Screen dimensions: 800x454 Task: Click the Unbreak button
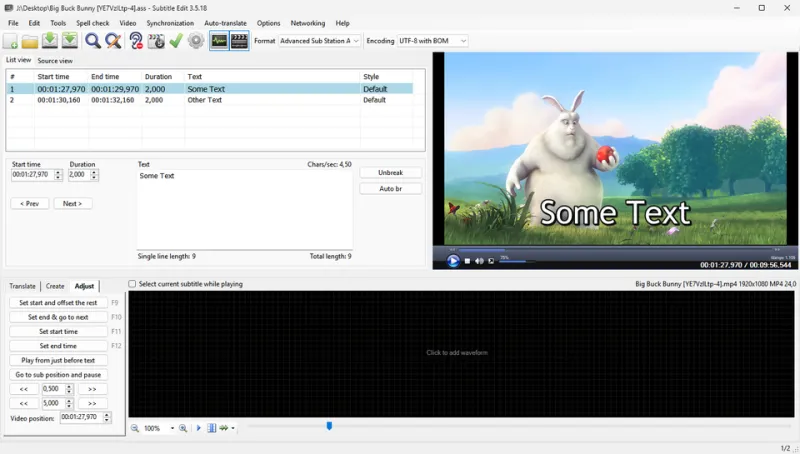(x=390, y=172)
